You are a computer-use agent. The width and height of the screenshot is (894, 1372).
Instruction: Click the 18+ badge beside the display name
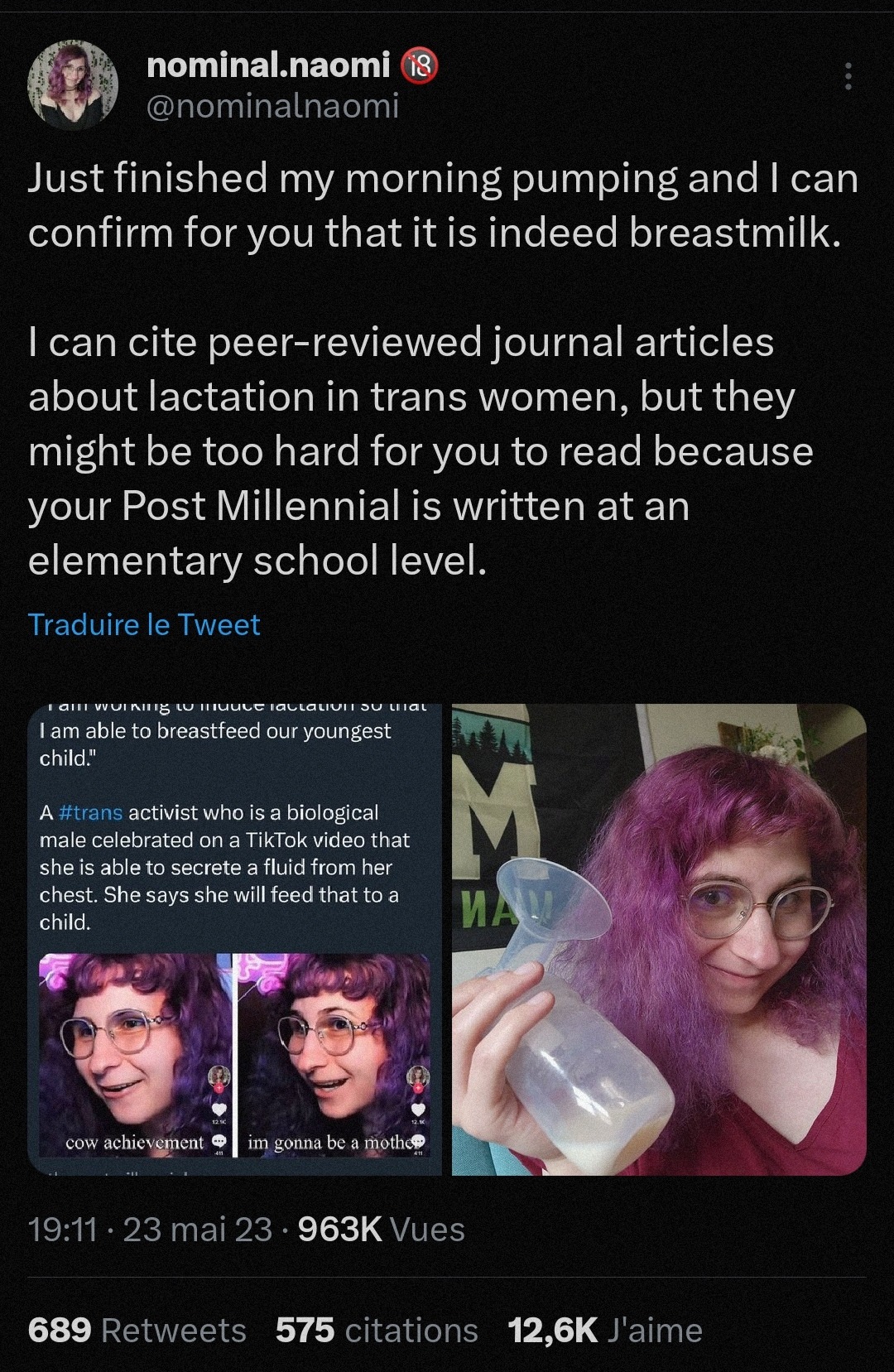[x=419, y=66]
